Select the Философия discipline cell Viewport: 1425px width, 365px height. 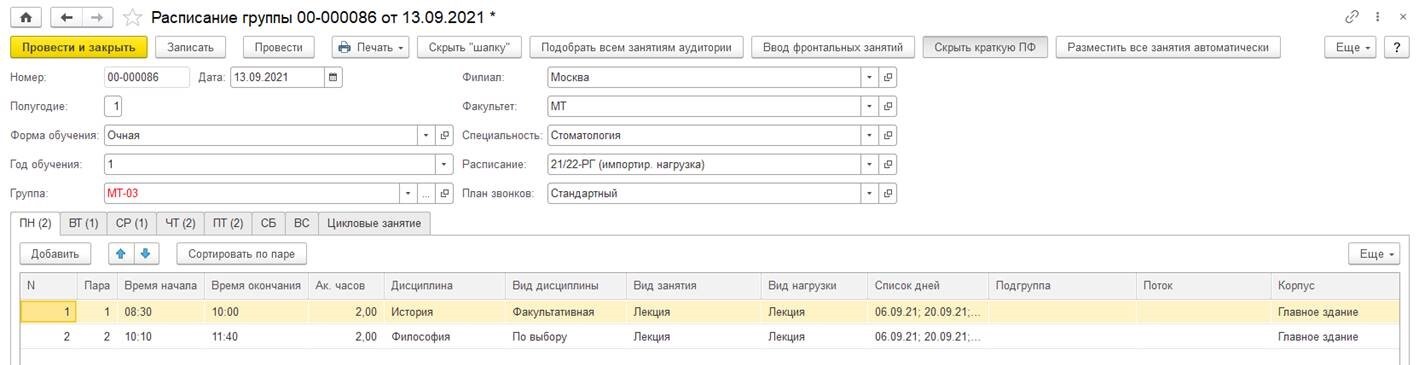pos(443,337)
